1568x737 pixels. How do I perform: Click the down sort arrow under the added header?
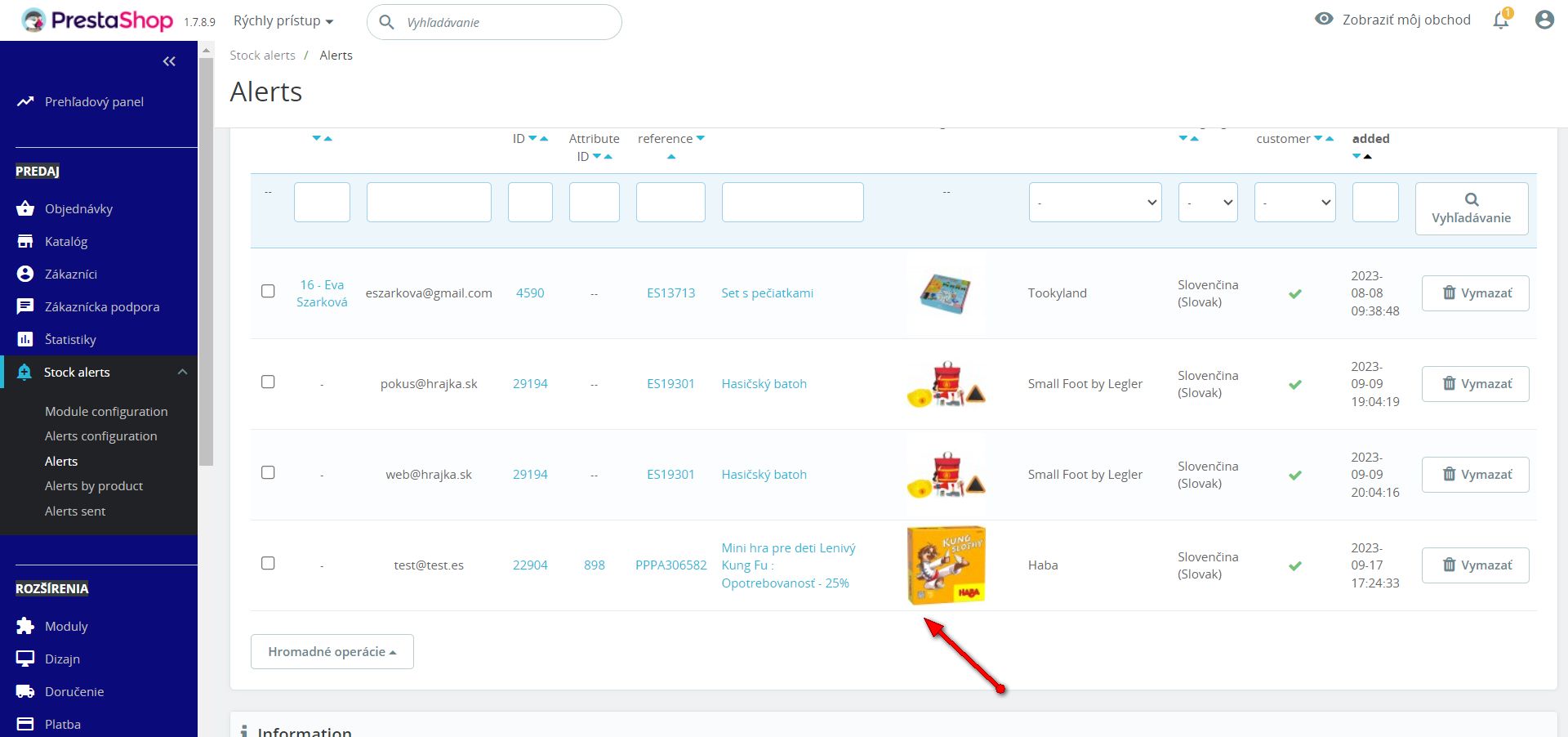tap(1356, 156)
